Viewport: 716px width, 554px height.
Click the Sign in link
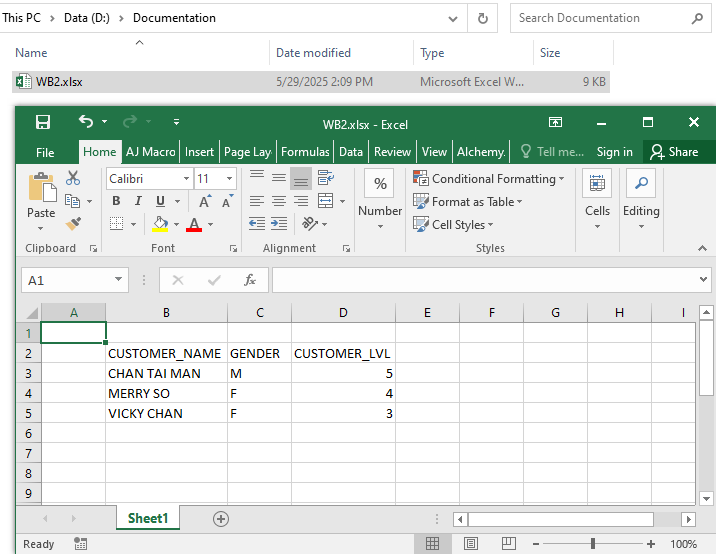coord(615,152)
